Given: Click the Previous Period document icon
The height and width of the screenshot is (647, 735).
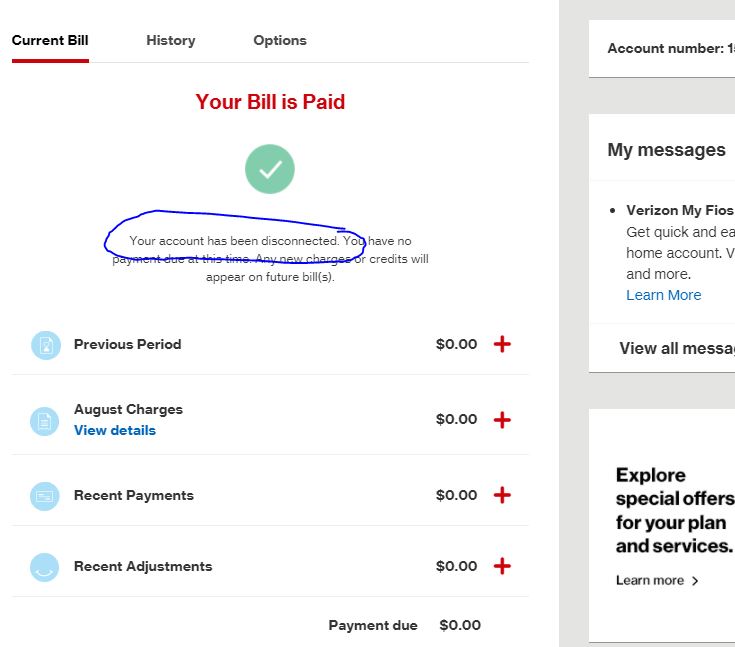Looking at the screenshot, I should click(45, 345).
